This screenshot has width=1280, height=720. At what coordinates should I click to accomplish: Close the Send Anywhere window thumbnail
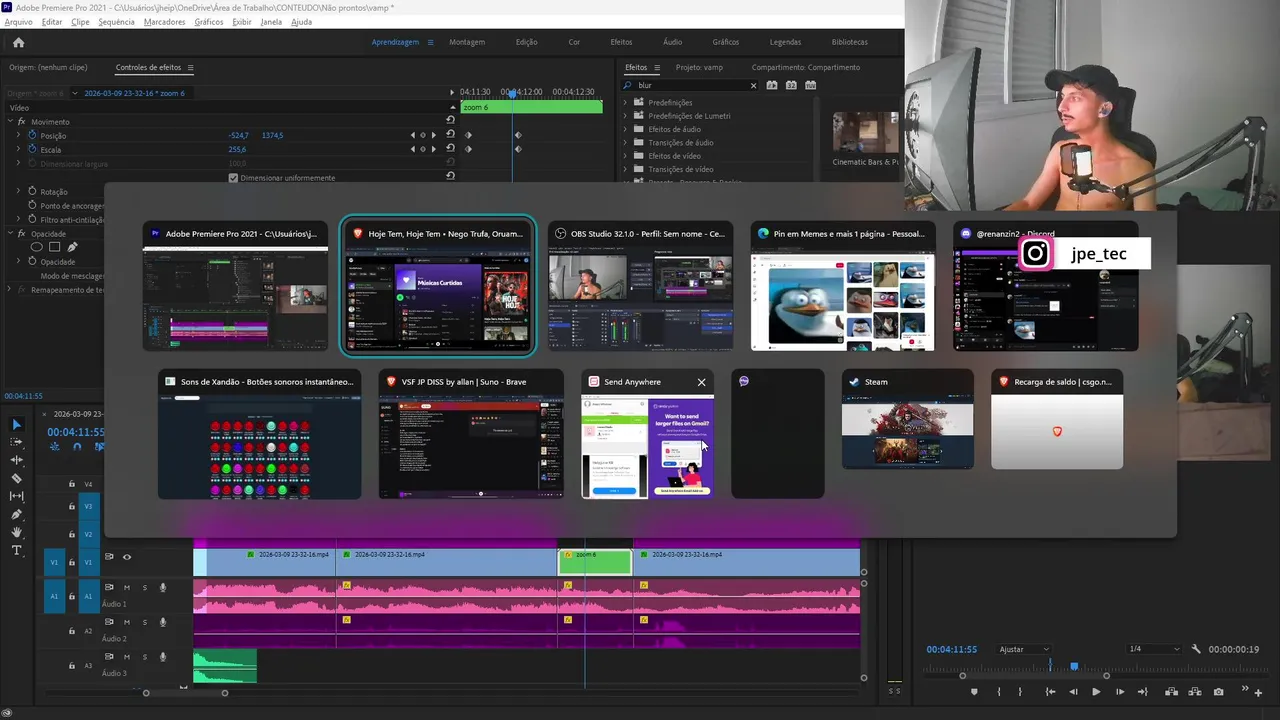click(701, 382)
